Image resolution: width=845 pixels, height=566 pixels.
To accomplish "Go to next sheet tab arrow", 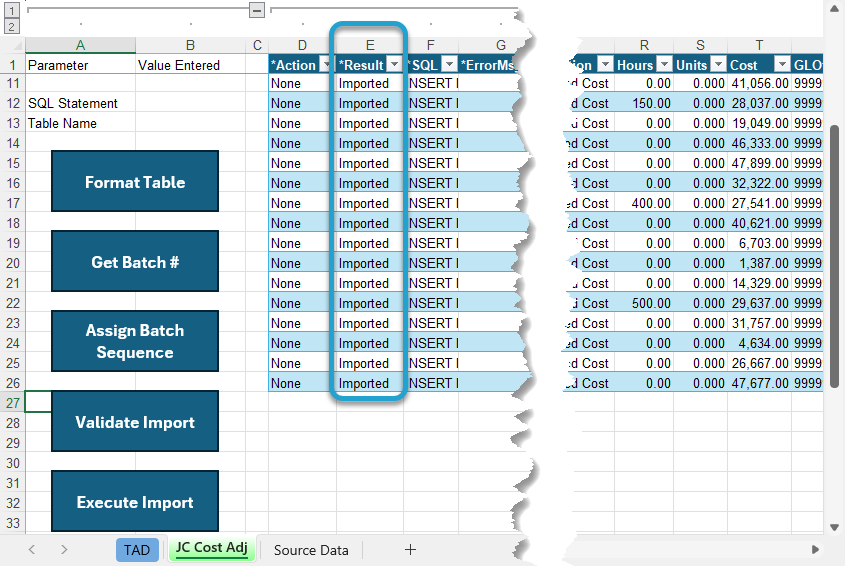I will 64,549.
